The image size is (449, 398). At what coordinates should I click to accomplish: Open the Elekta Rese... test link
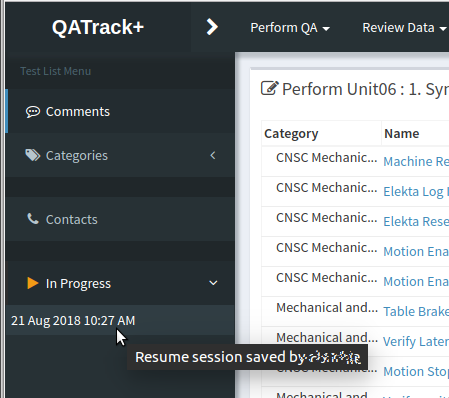click(416, 222)
